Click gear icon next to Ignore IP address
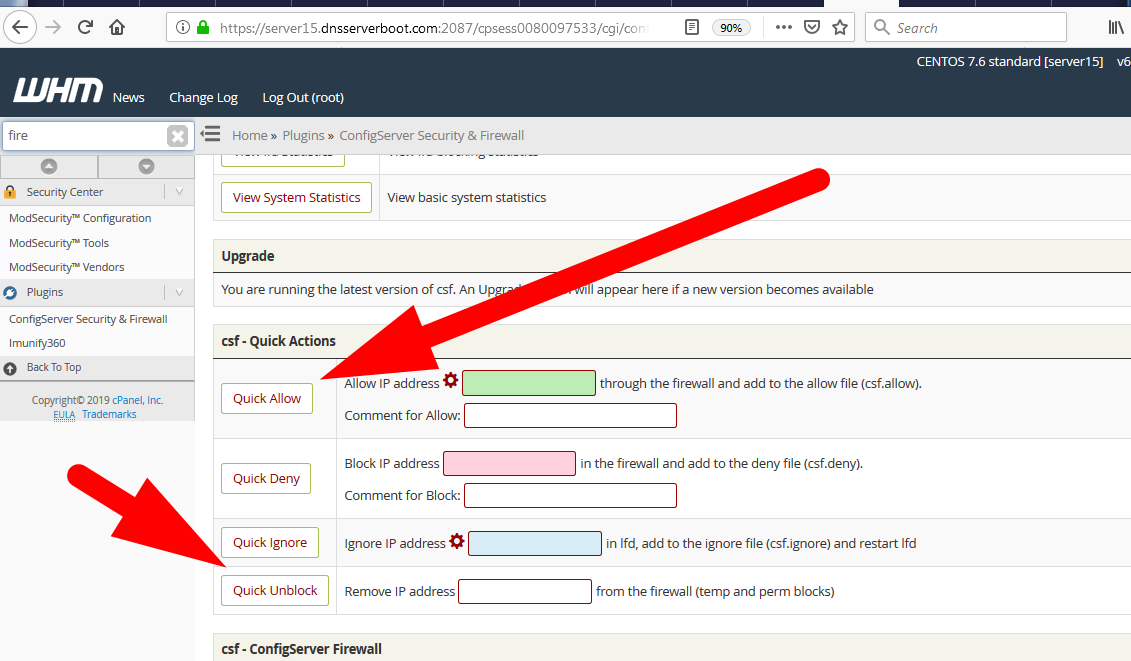Image resolution: width=1131 pixels, height=661 pixels. pyautogui.click(x=457, y=540)
